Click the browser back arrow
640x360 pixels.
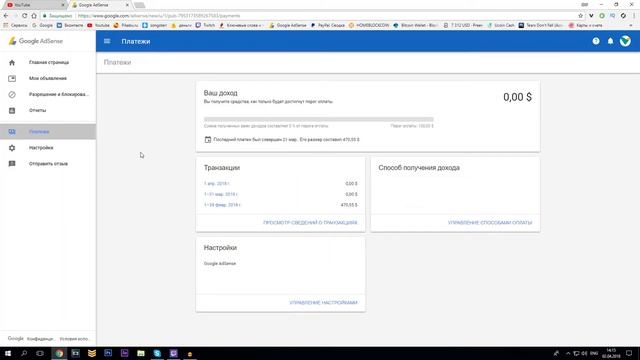tap(6, 16)
